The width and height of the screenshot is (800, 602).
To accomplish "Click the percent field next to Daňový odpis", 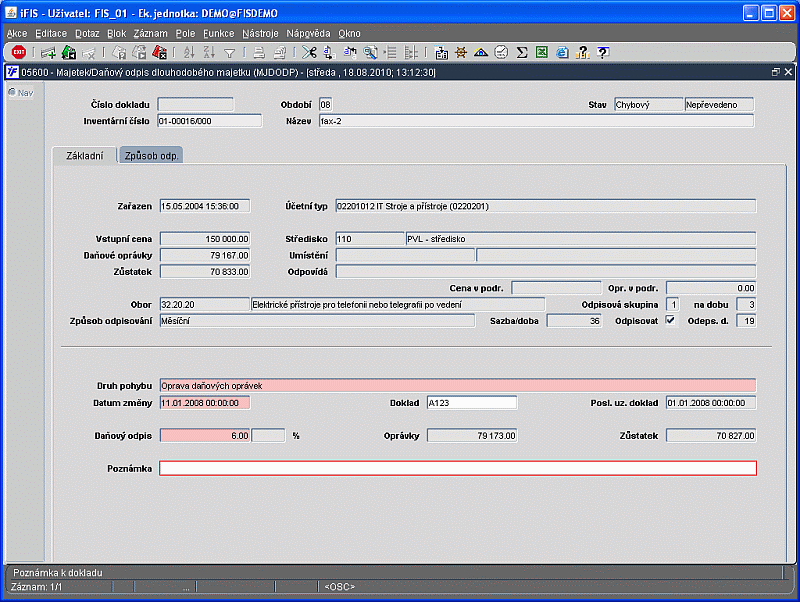I will click(x=268, y=436).
